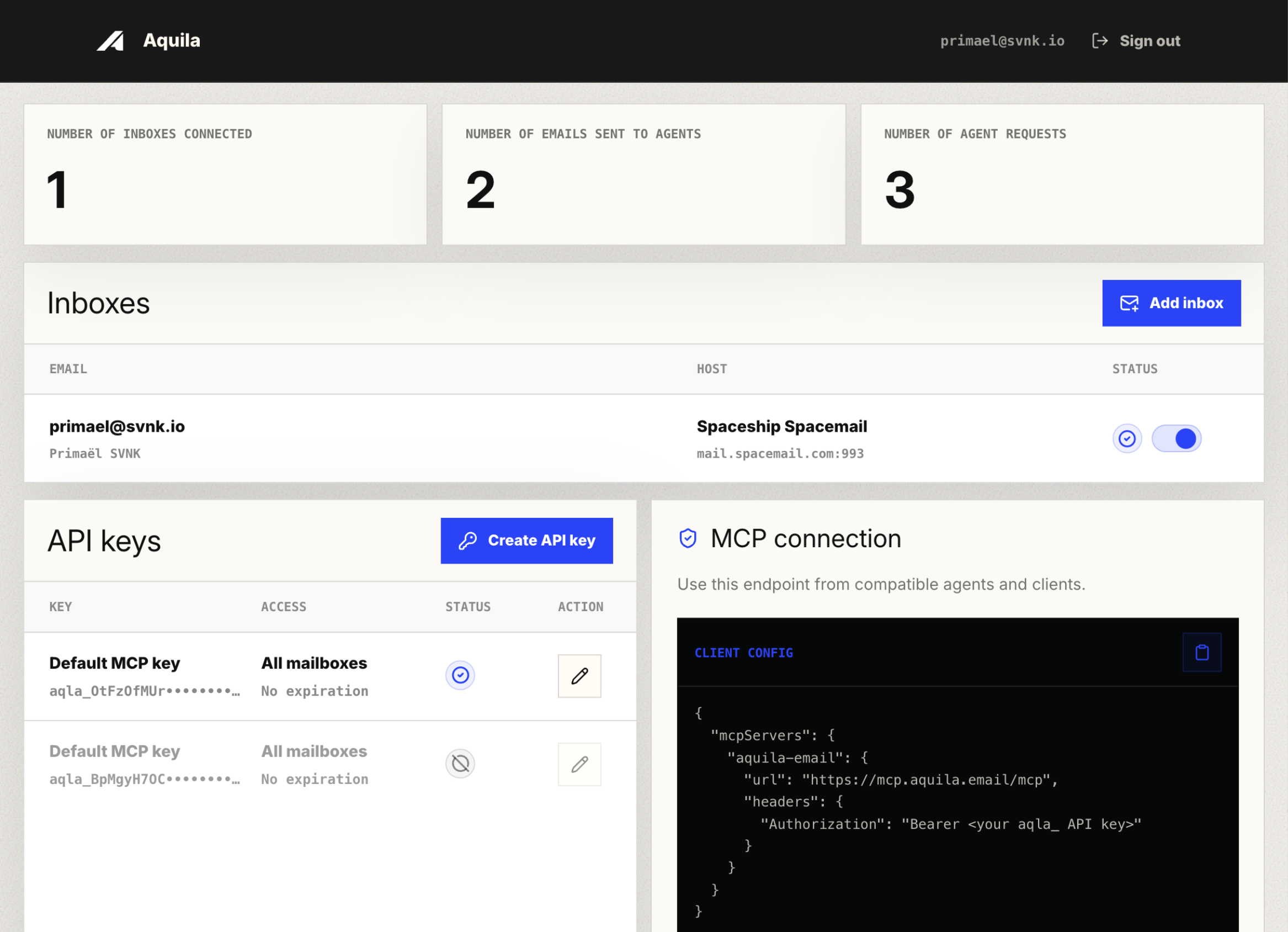Click the ACTION column header in API keys
The height and width of the screenshot is (932, 1288).
tap(581, 606)
